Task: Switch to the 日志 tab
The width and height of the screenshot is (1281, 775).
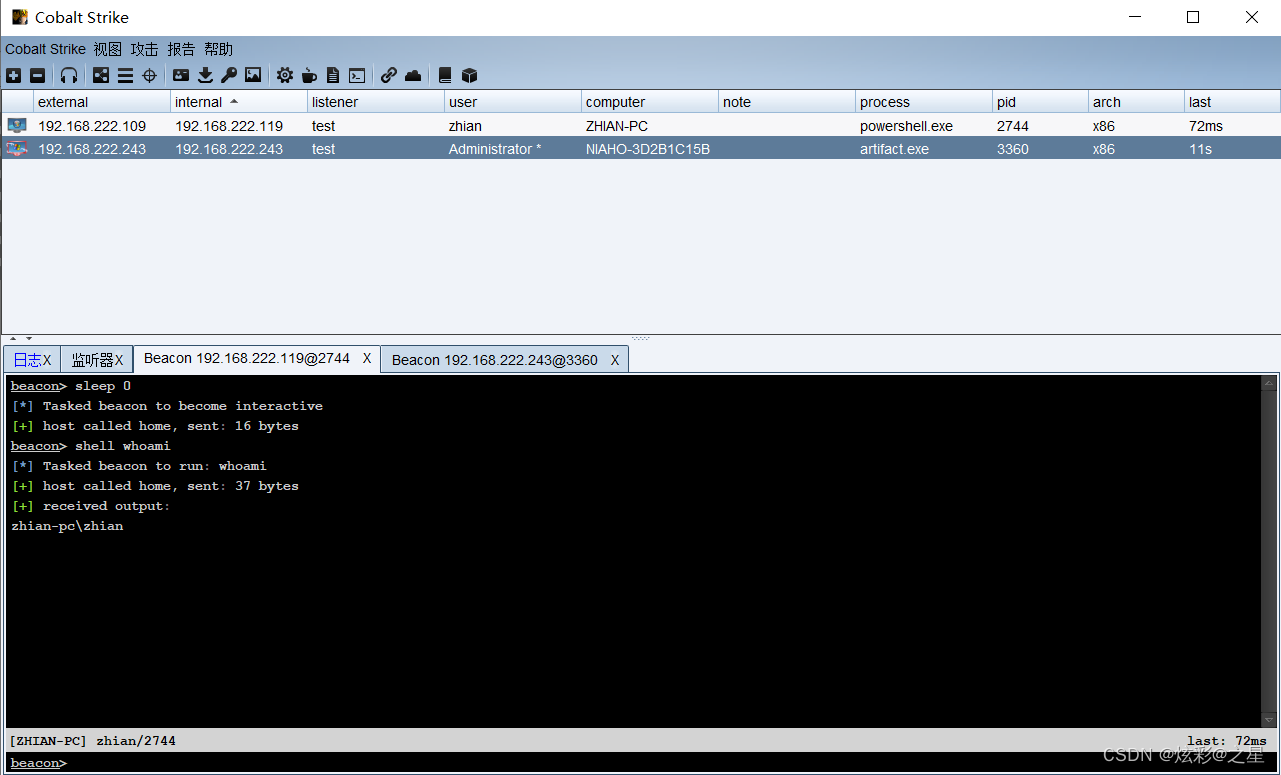Action: [x=27, y=360]
